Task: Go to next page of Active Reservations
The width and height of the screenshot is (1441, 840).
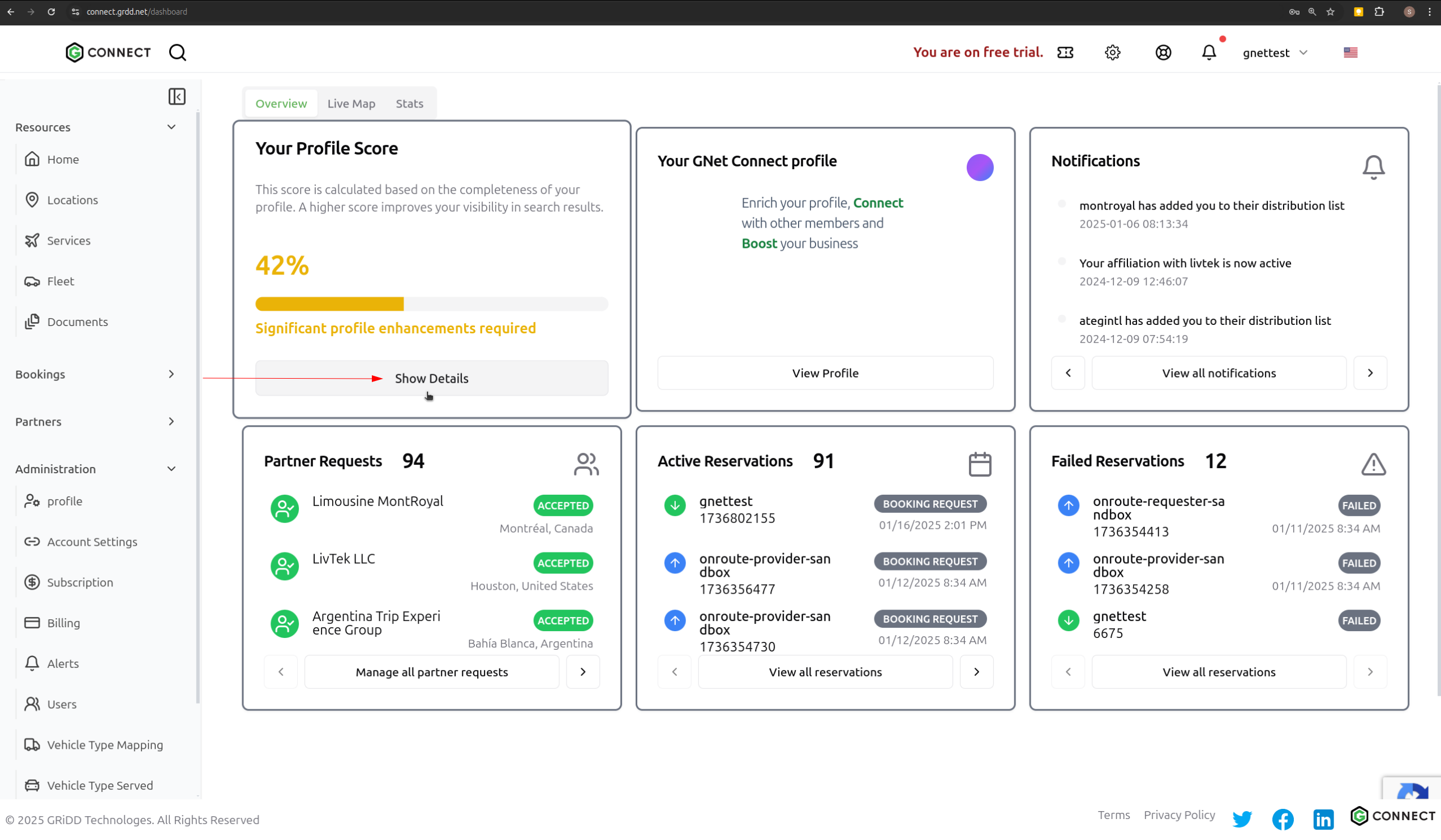Action: 976,672
